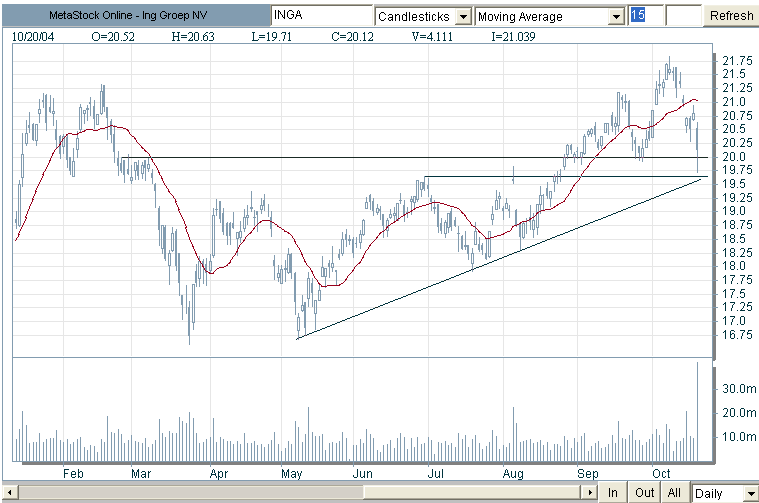
Task: Click the Jun label on the time axis
Action: point(362,473)
